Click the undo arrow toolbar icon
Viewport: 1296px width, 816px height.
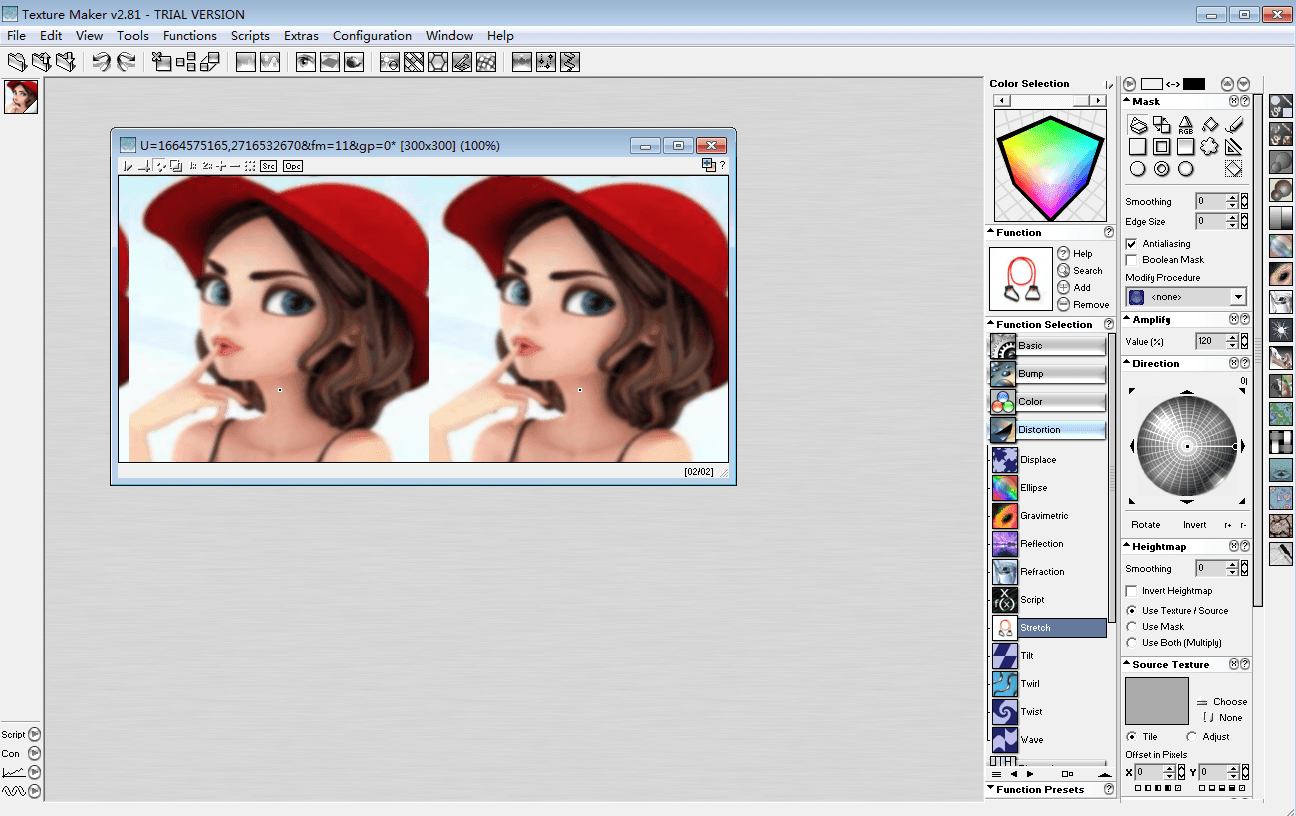(x=103, y=61)
